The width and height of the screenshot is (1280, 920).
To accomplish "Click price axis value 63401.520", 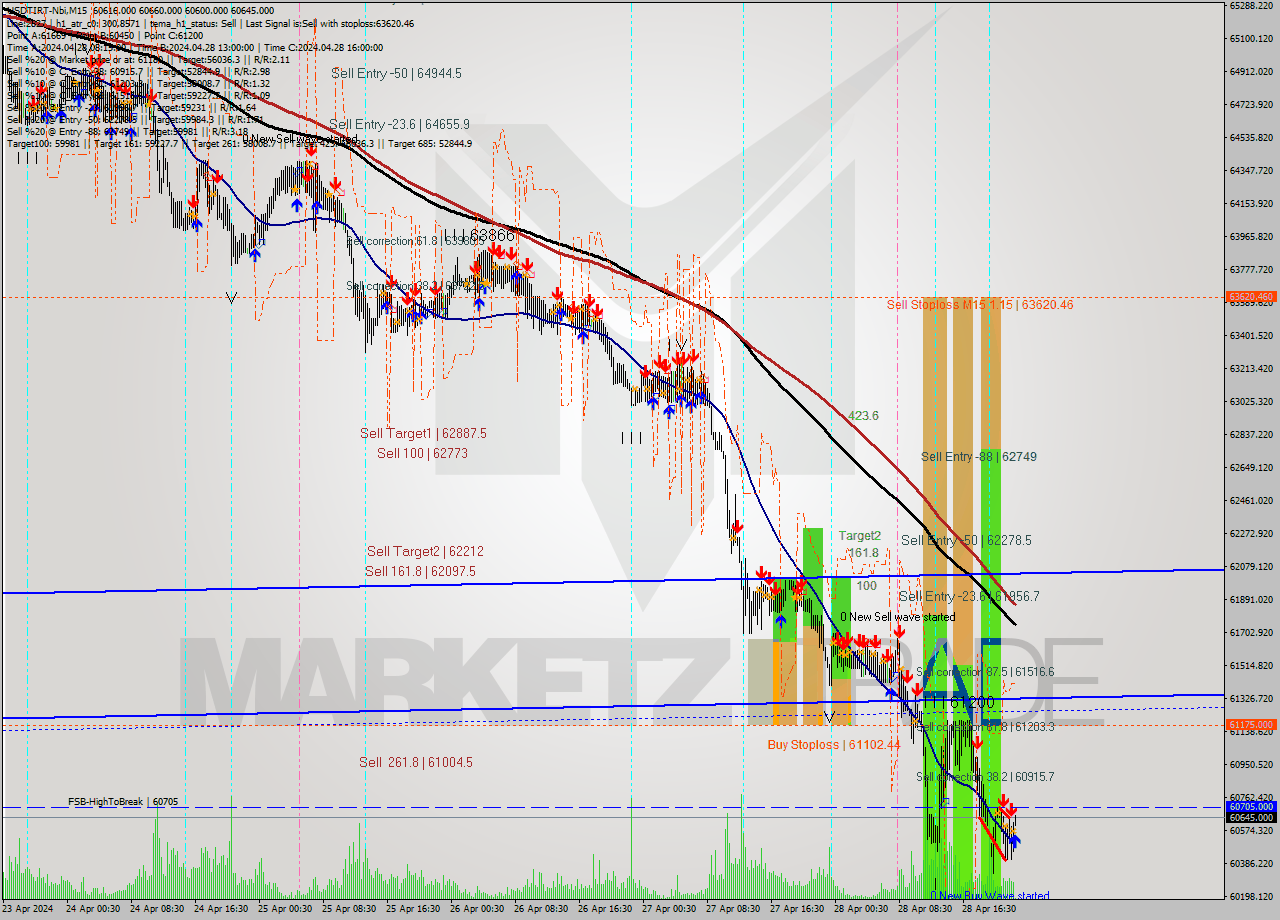I will coord(1251,335).
